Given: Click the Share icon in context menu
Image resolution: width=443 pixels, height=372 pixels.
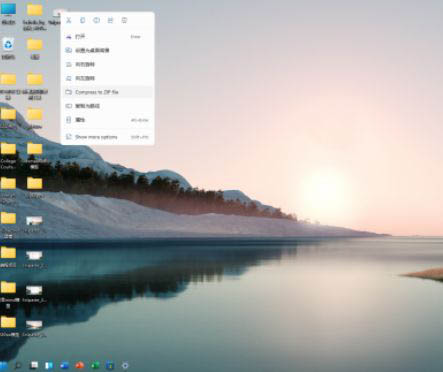Looking at the screenshot, I should (x=110, y=20).
